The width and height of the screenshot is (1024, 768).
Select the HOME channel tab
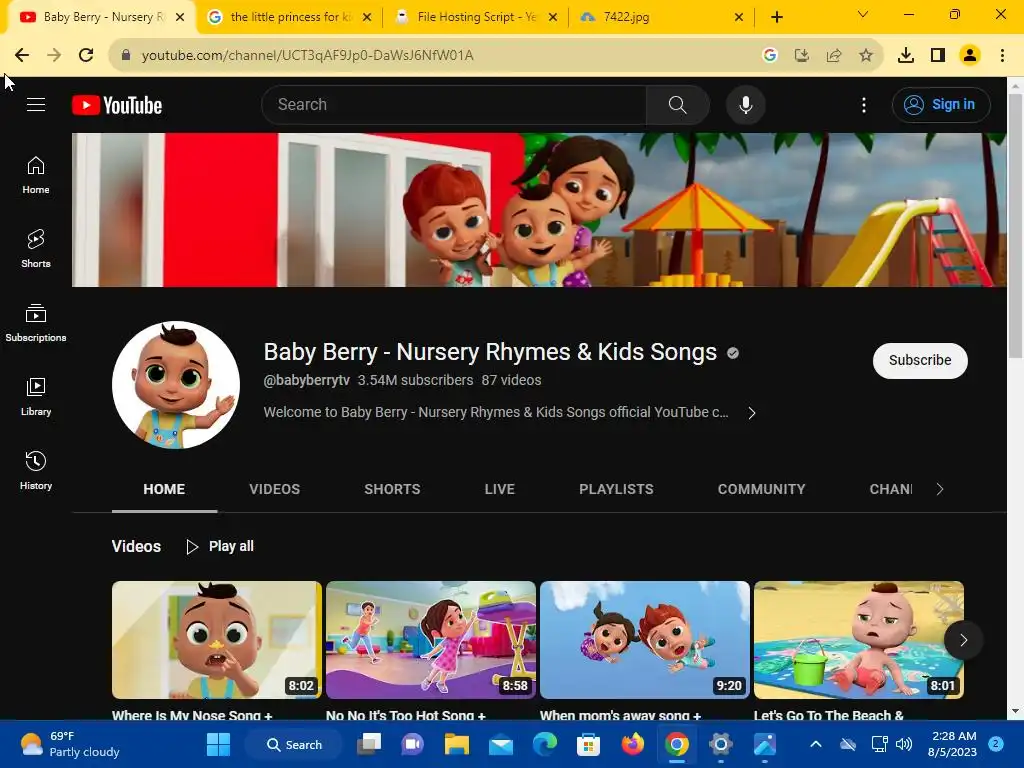tap(164, 489)
